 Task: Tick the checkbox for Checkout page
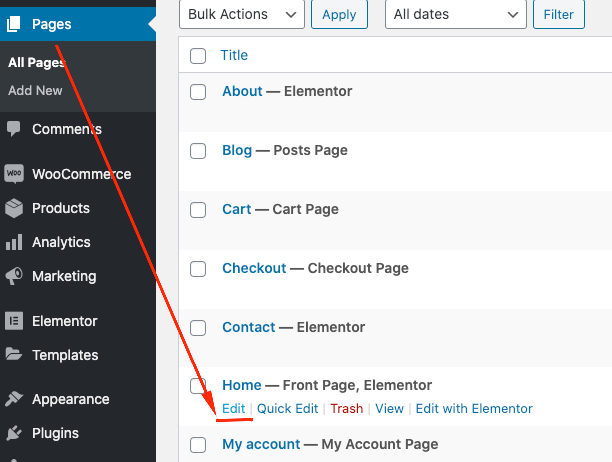click(198, 269)
